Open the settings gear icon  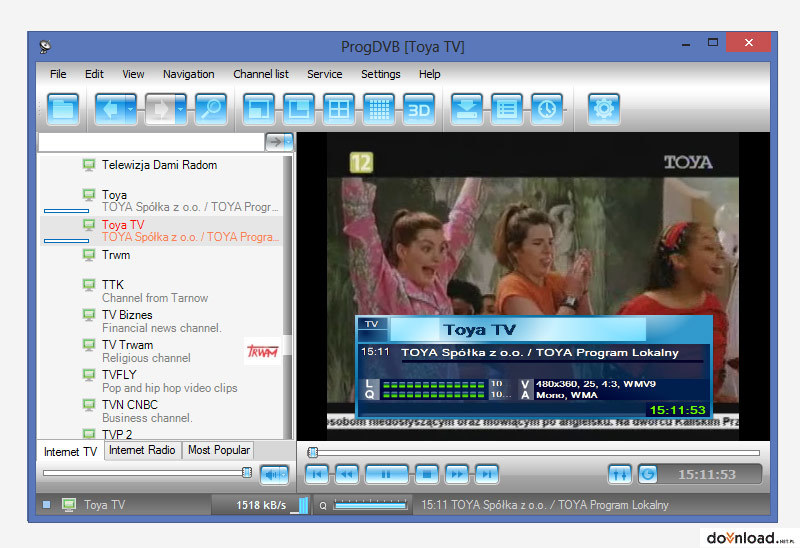point(604,109)
